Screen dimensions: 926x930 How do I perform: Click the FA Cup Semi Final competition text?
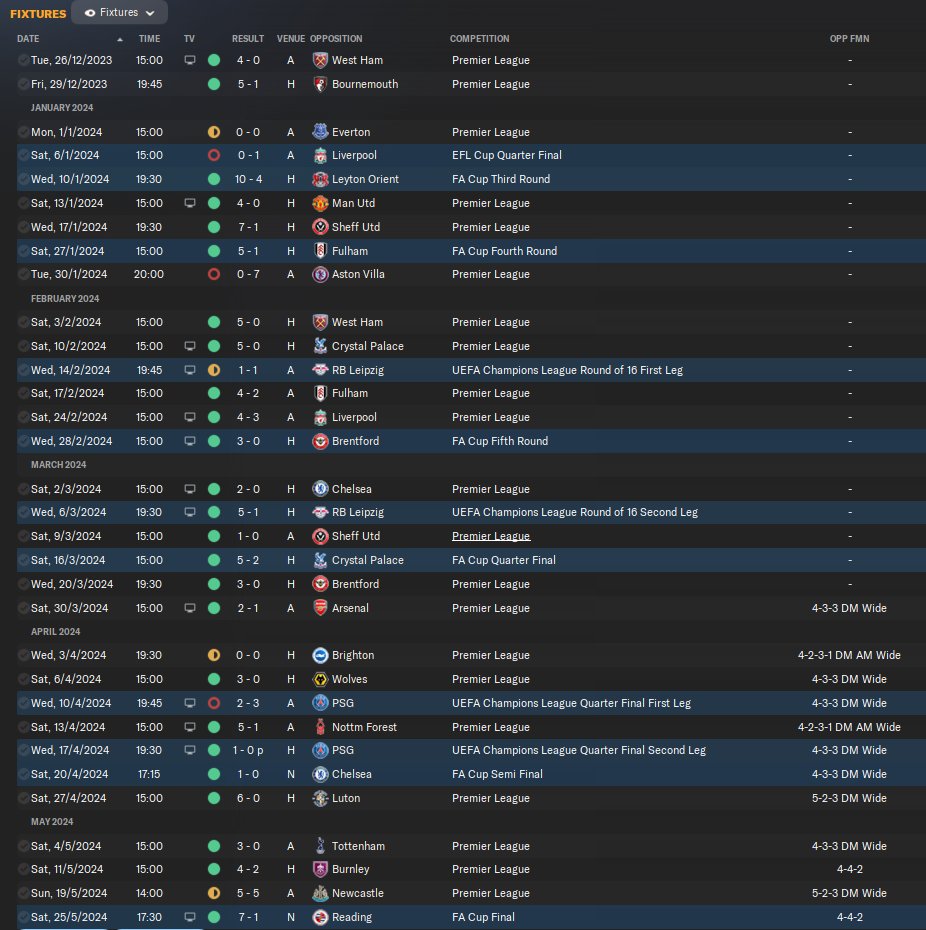pos(497,774)
